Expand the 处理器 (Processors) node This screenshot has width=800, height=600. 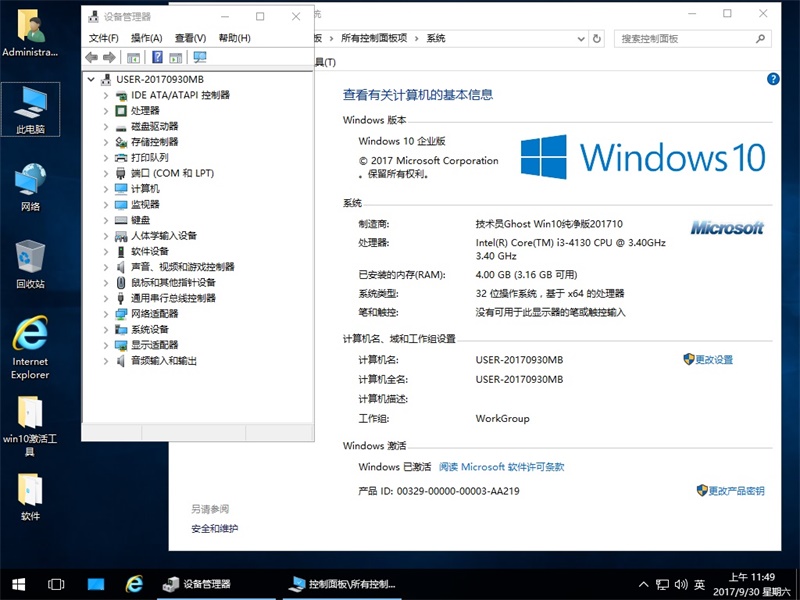pyautogui.click(x=106, y=110)
